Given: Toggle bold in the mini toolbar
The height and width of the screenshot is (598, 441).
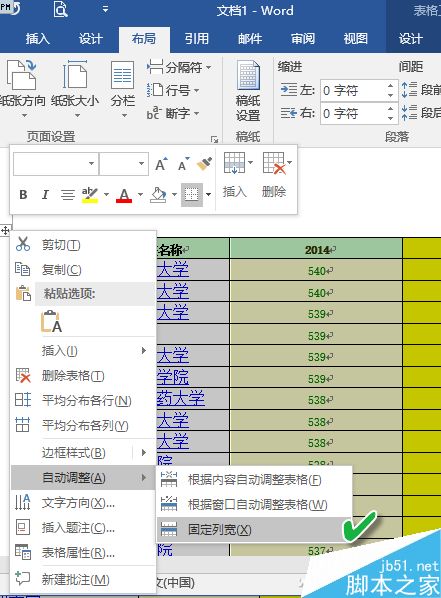Looking at the screenshot, I should coord(23,195).
